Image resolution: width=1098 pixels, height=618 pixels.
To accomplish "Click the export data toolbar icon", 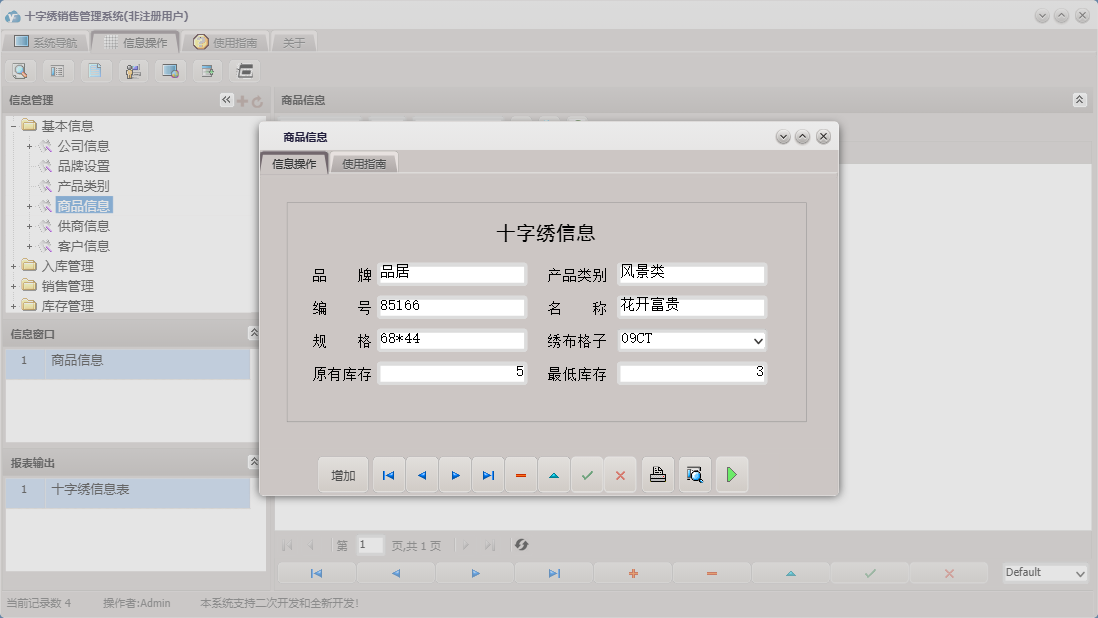I will pyautogui.click(x=206, y=71).
